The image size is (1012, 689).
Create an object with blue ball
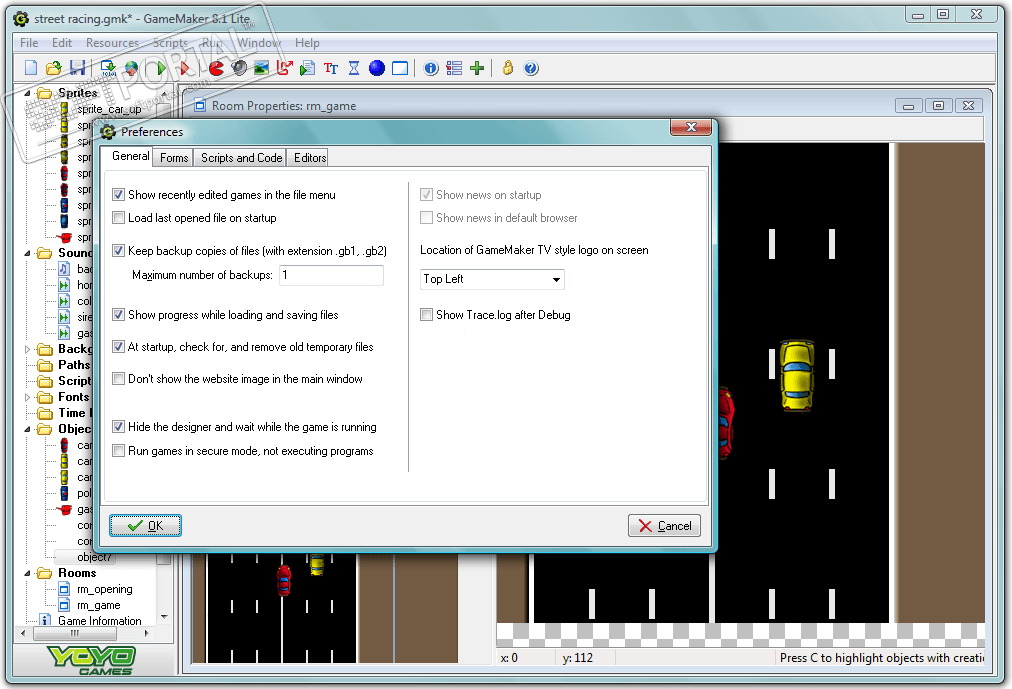click(x=377, y=68)
